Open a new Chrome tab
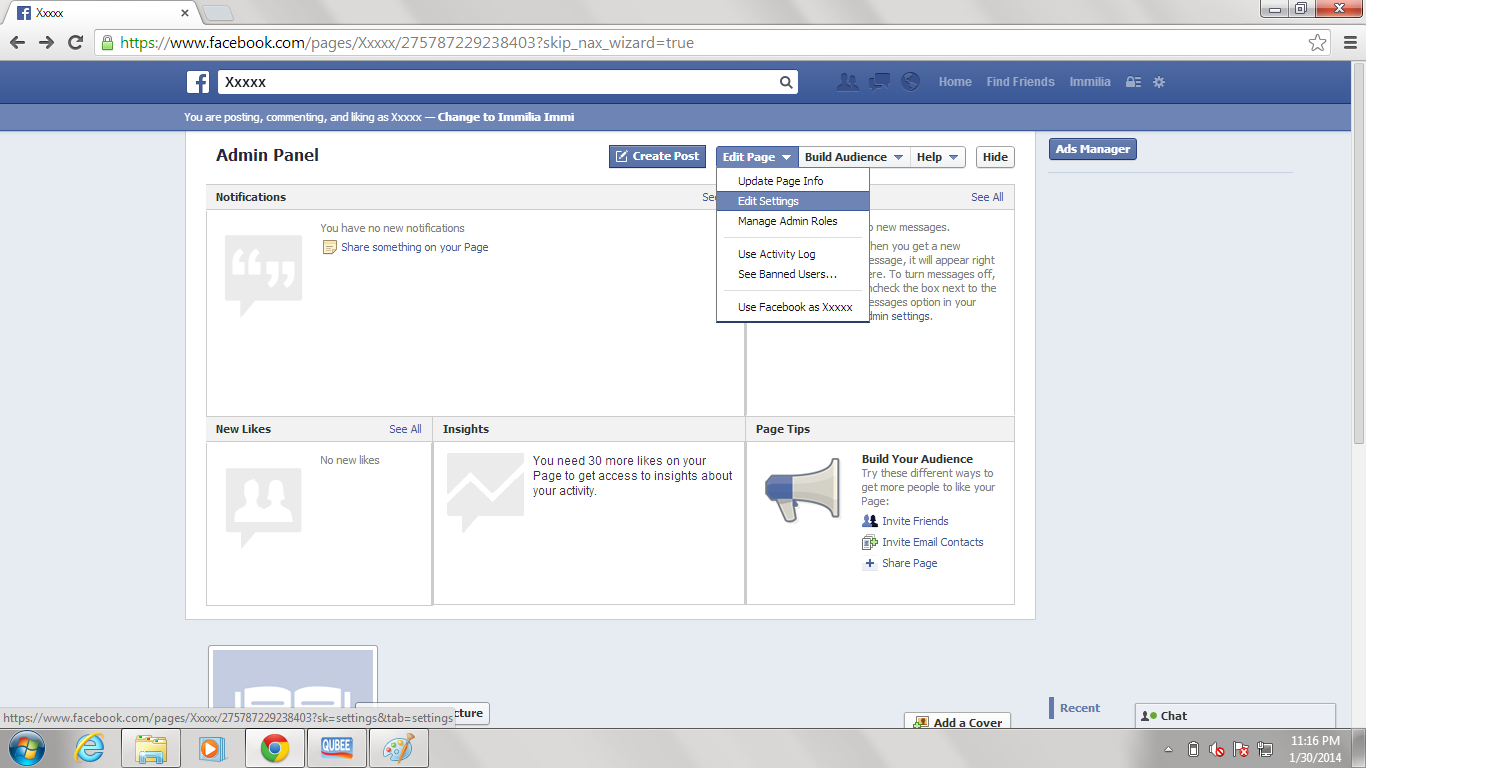 tap(217, 13)
